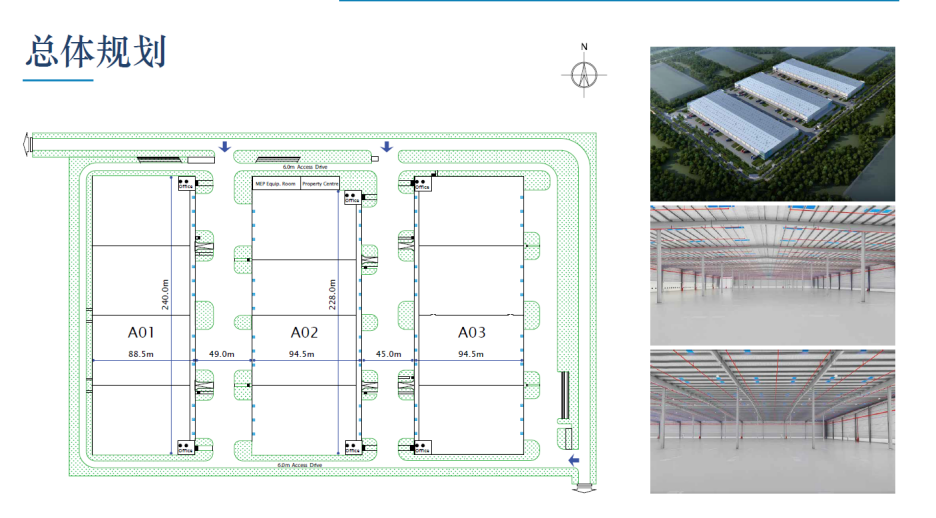
Task: Click the A02 building label
Action: click(304, 332)
